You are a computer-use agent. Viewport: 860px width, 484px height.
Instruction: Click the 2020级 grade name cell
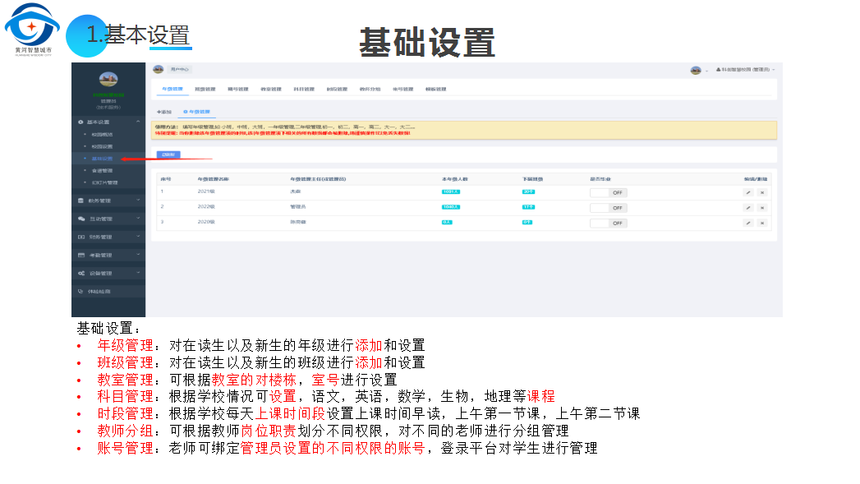tap(206, 222)
